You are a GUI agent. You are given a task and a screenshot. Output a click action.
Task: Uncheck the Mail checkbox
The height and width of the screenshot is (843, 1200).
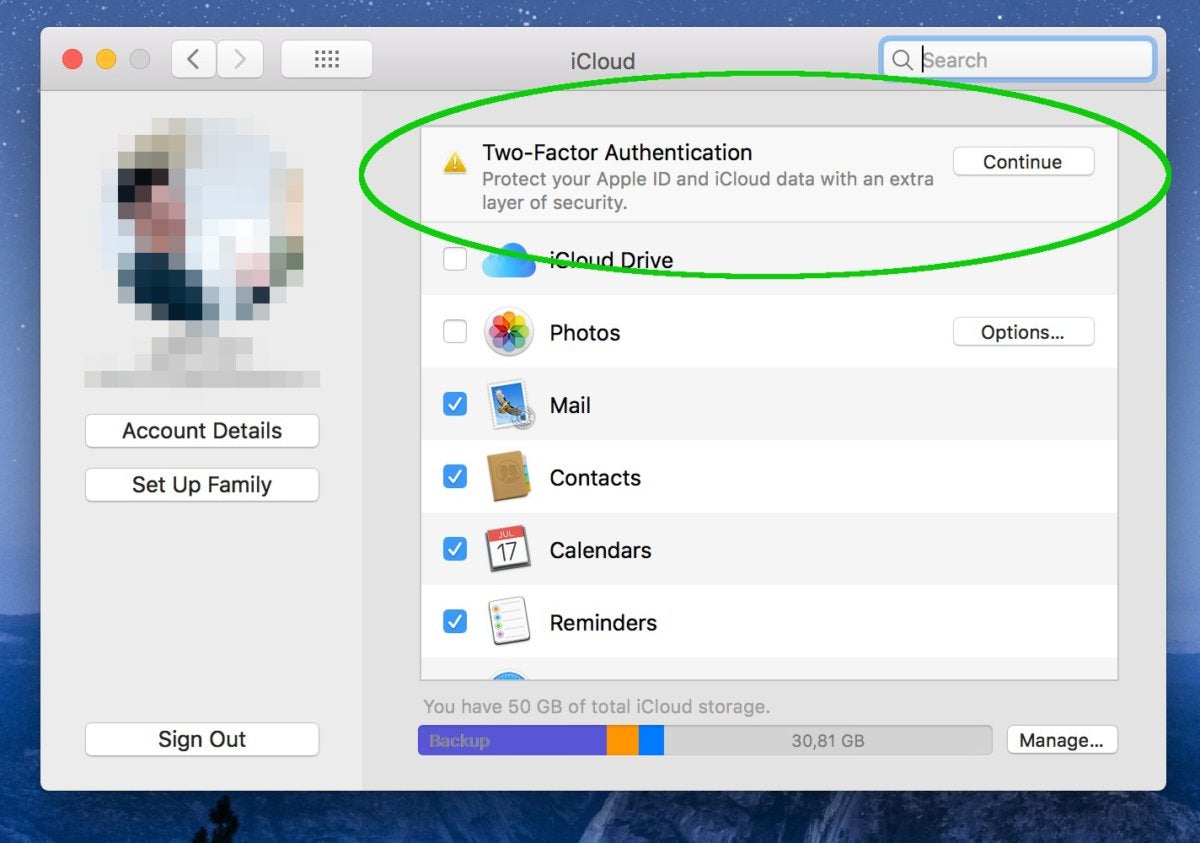455,405
